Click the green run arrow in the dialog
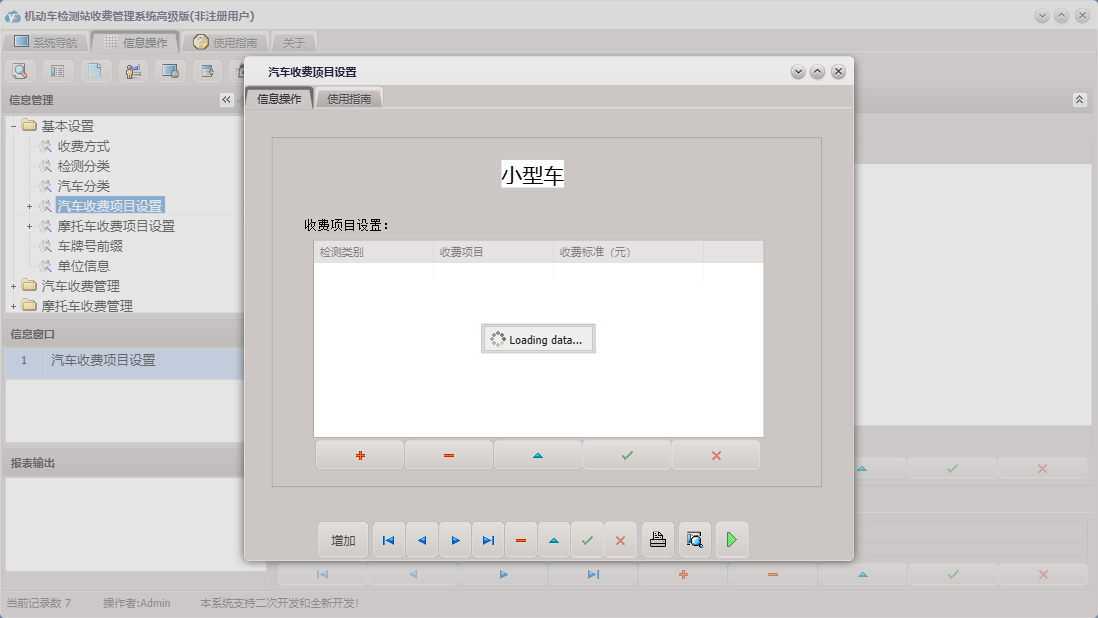Viewport: 1098px width, 618px height. (731, 539)
